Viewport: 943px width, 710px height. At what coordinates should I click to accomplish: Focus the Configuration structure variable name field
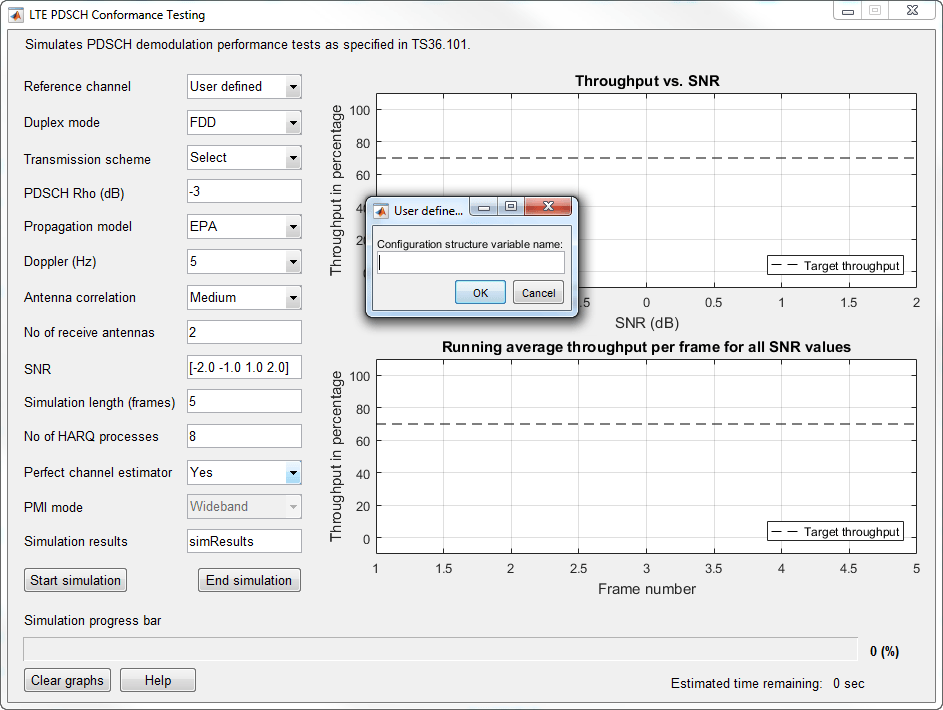pyautogui.click(x=471, y=263)
